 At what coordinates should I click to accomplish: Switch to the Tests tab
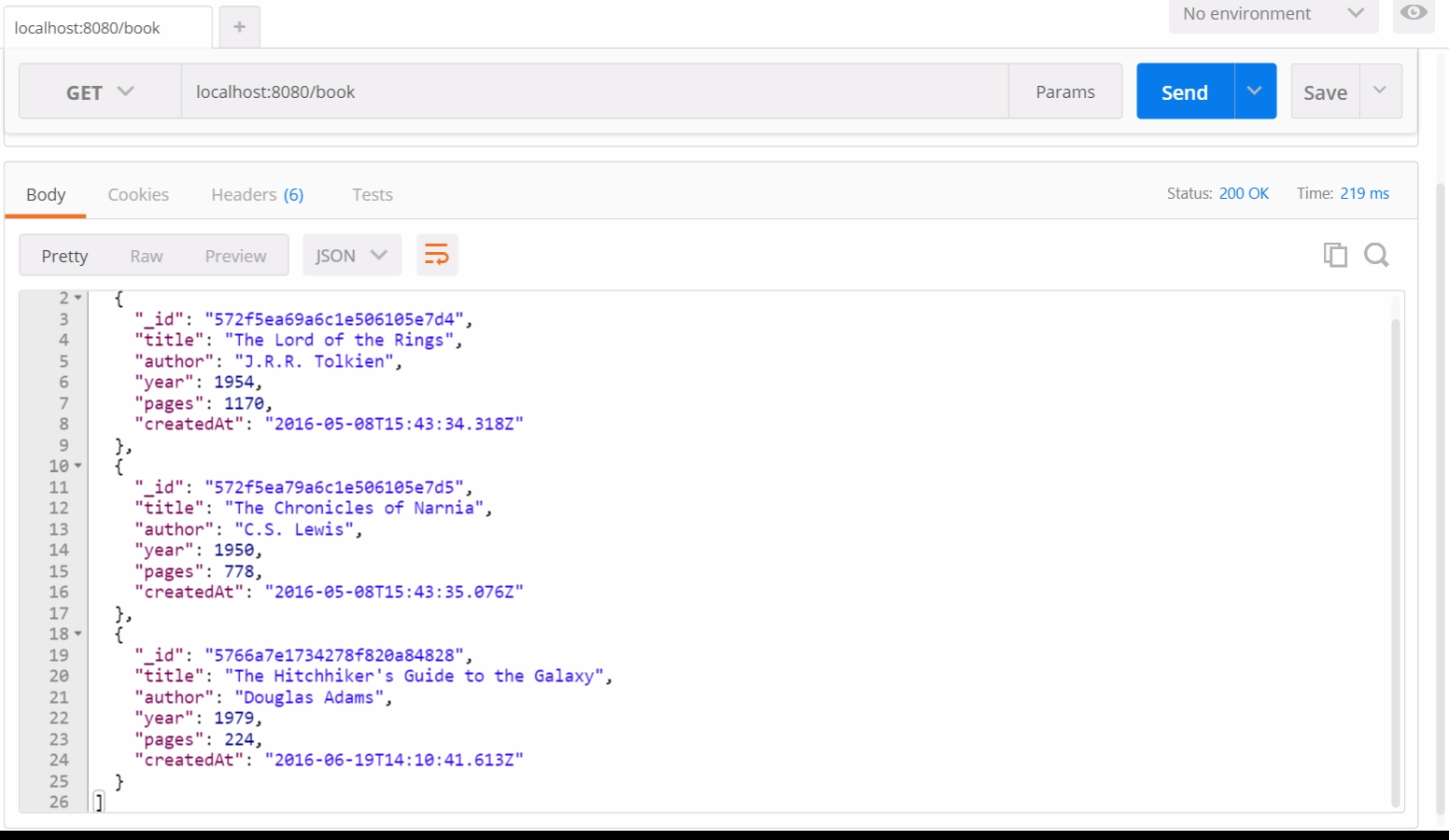click(372, 194)
